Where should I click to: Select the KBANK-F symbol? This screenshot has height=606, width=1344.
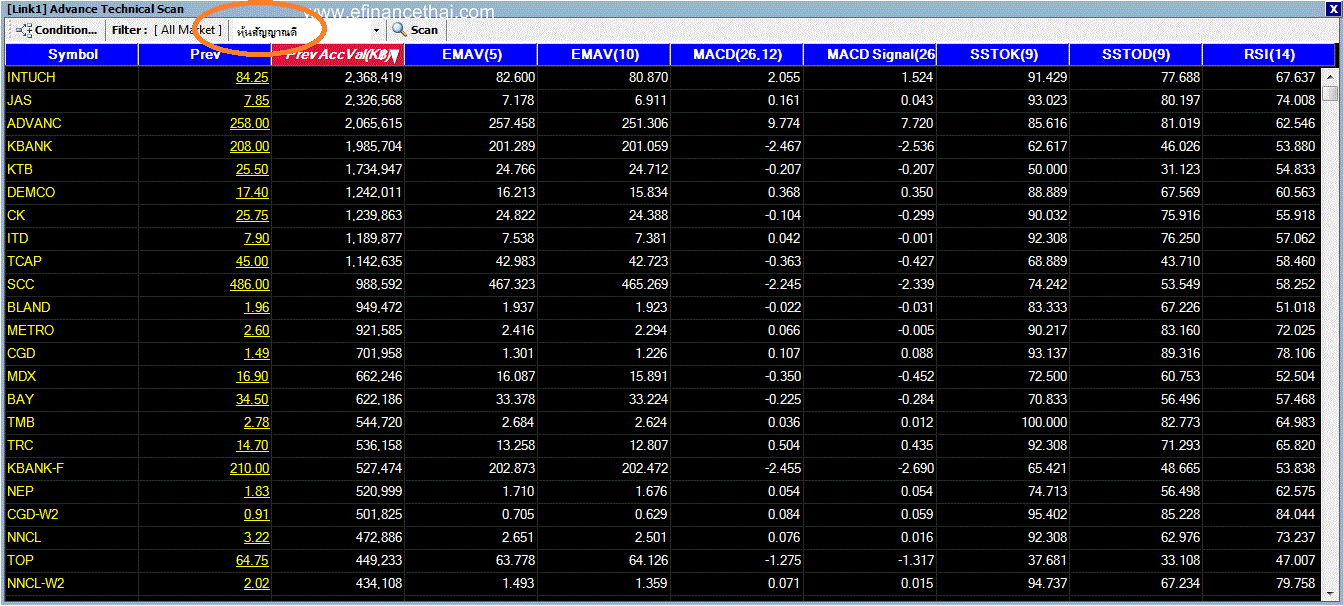click(35, 468)
